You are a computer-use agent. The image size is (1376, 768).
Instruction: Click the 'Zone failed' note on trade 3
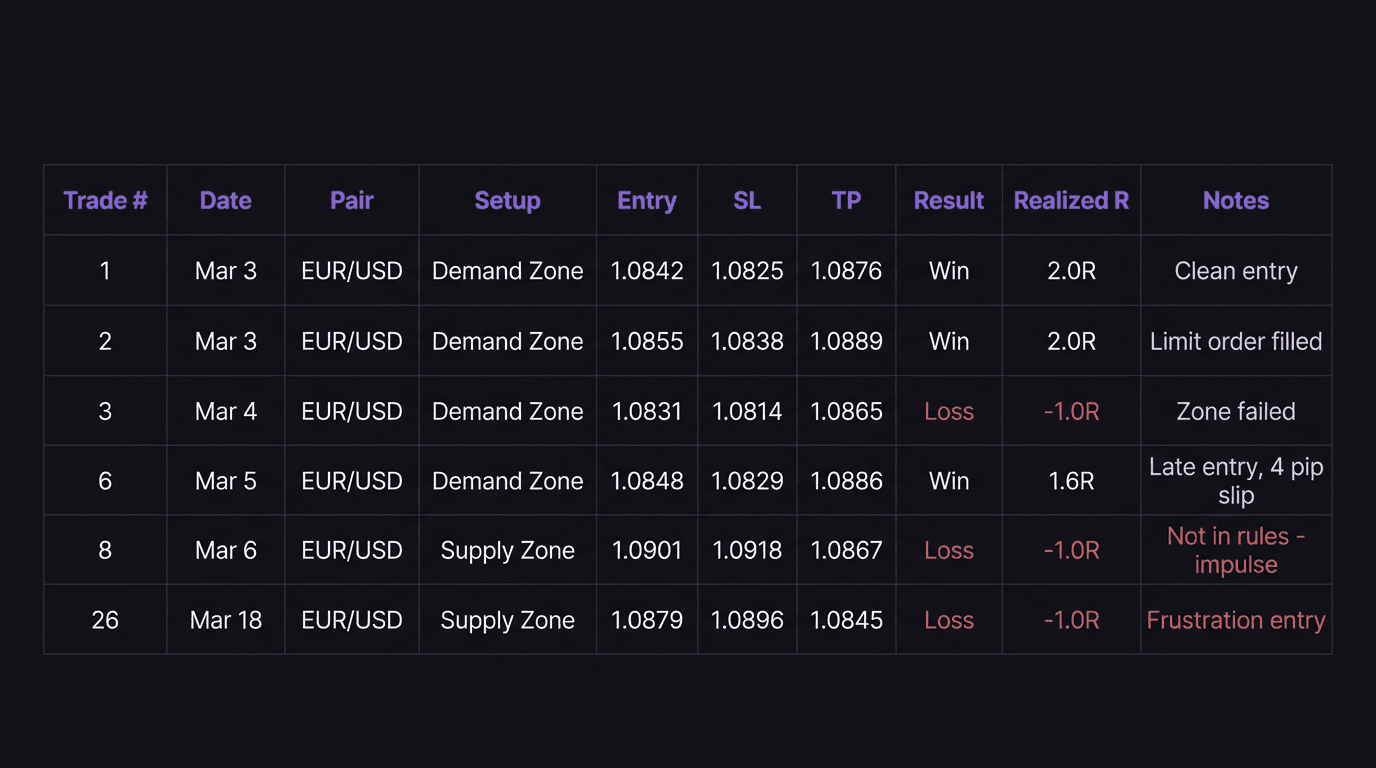1235,410
